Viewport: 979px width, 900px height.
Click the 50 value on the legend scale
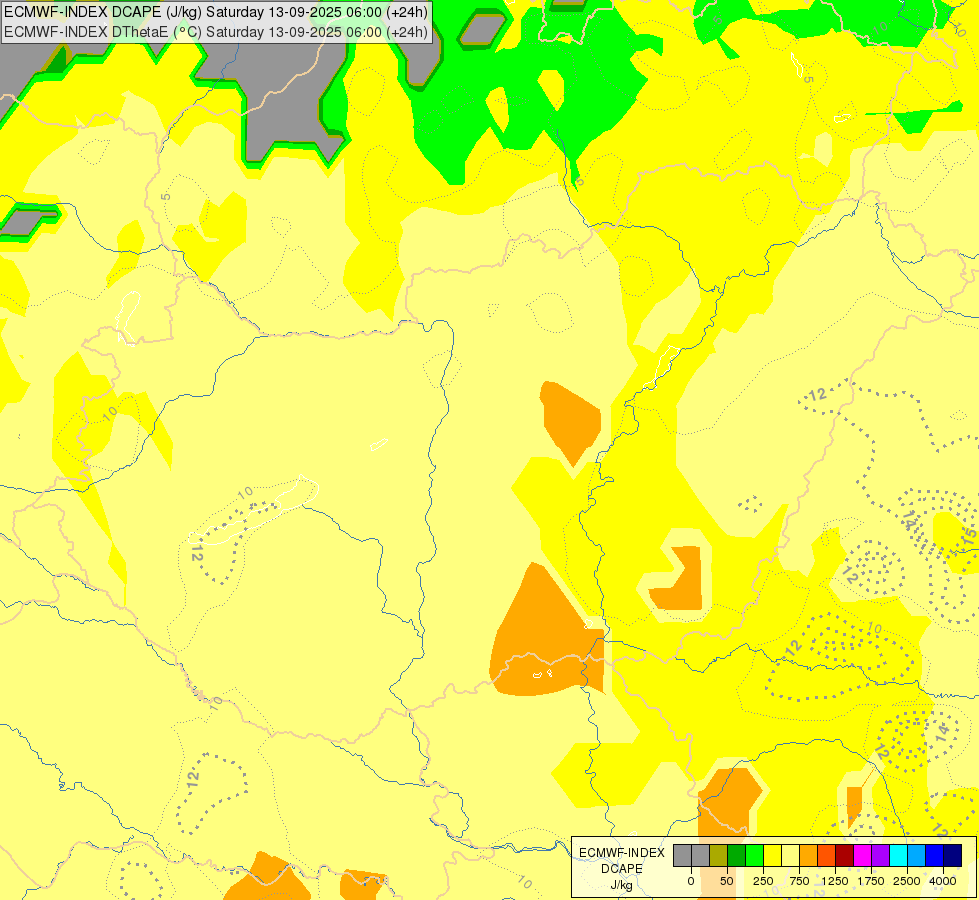tap(727, 881)
